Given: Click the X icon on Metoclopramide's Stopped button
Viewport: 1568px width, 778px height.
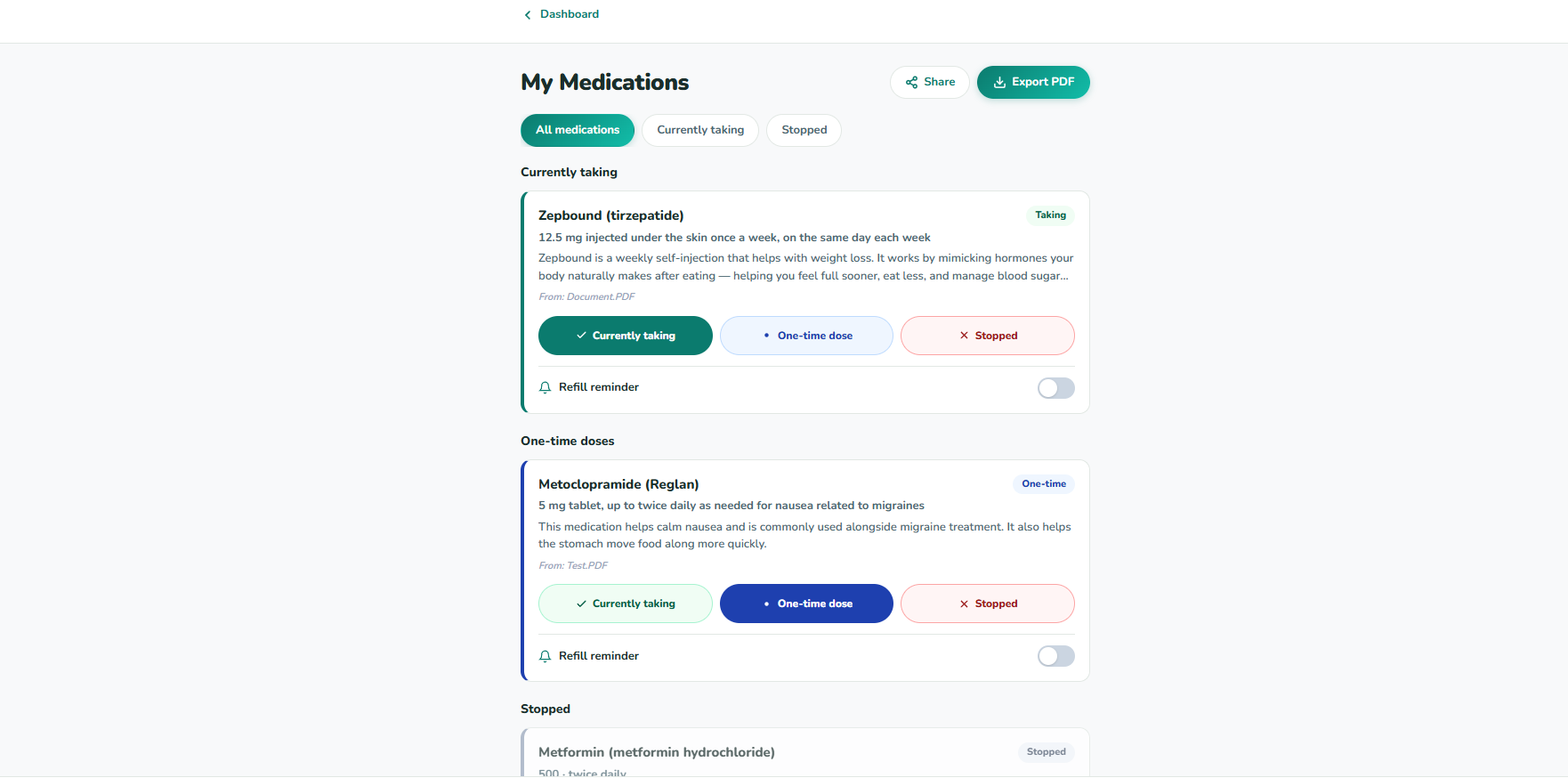Looking at the screenshot, I should click(964, 604).
